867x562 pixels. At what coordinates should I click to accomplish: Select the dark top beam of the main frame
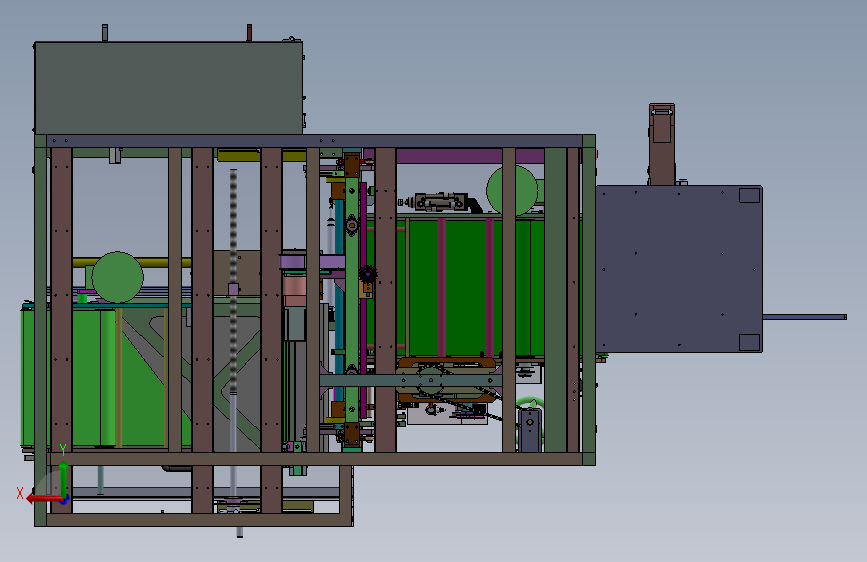tap(315, 140)
